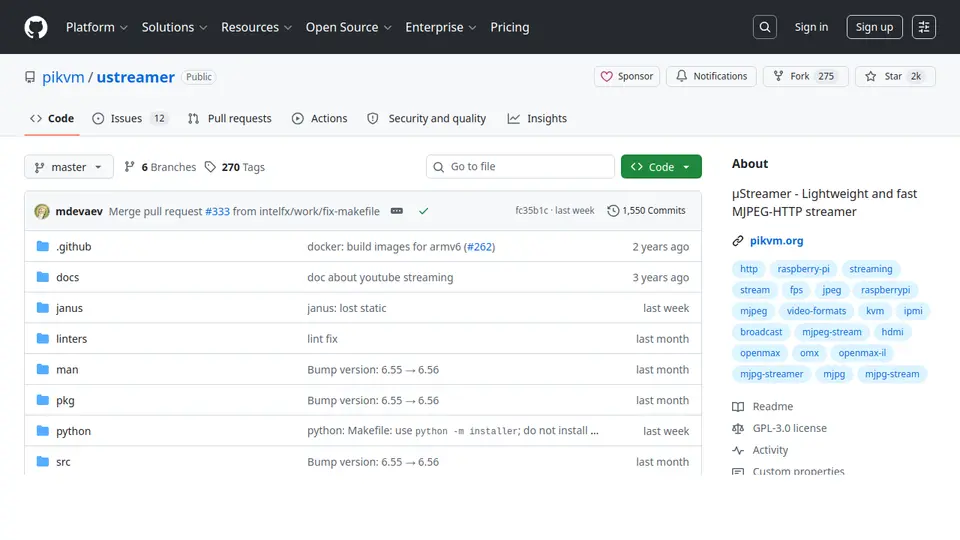Open the master branch dropdown

(x=69, y=167)
